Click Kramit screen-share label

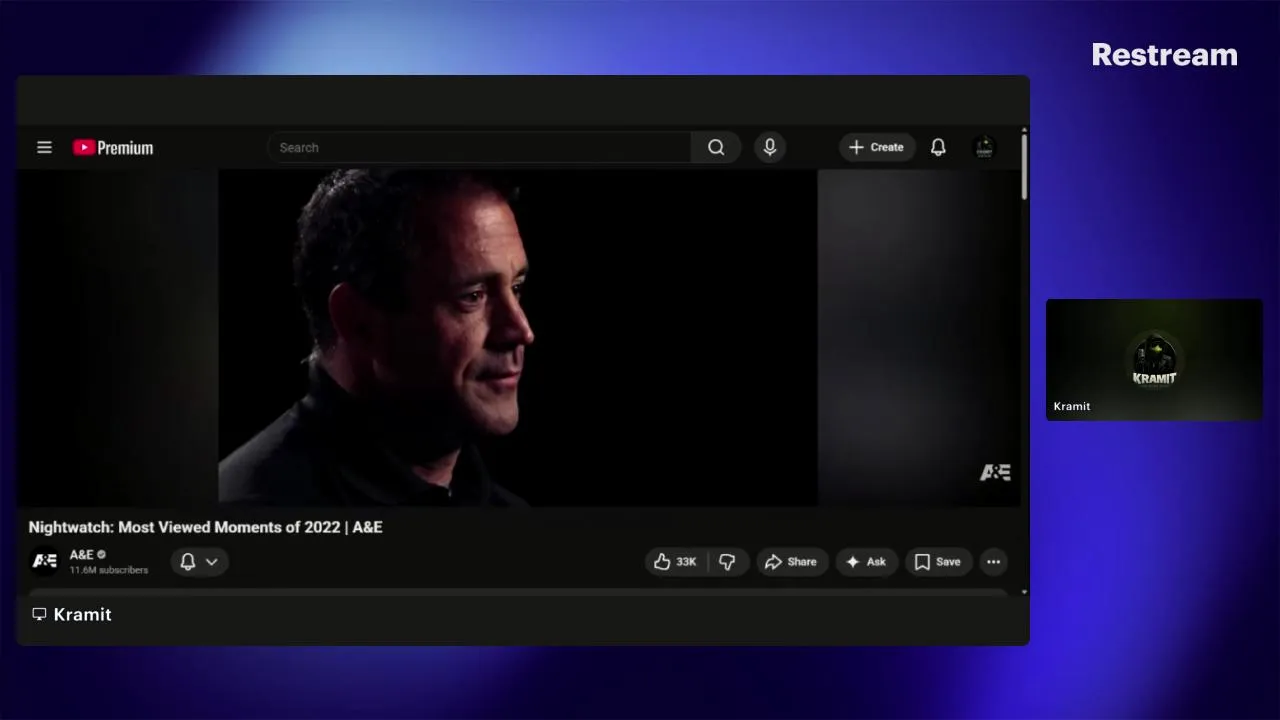[71, 614]
